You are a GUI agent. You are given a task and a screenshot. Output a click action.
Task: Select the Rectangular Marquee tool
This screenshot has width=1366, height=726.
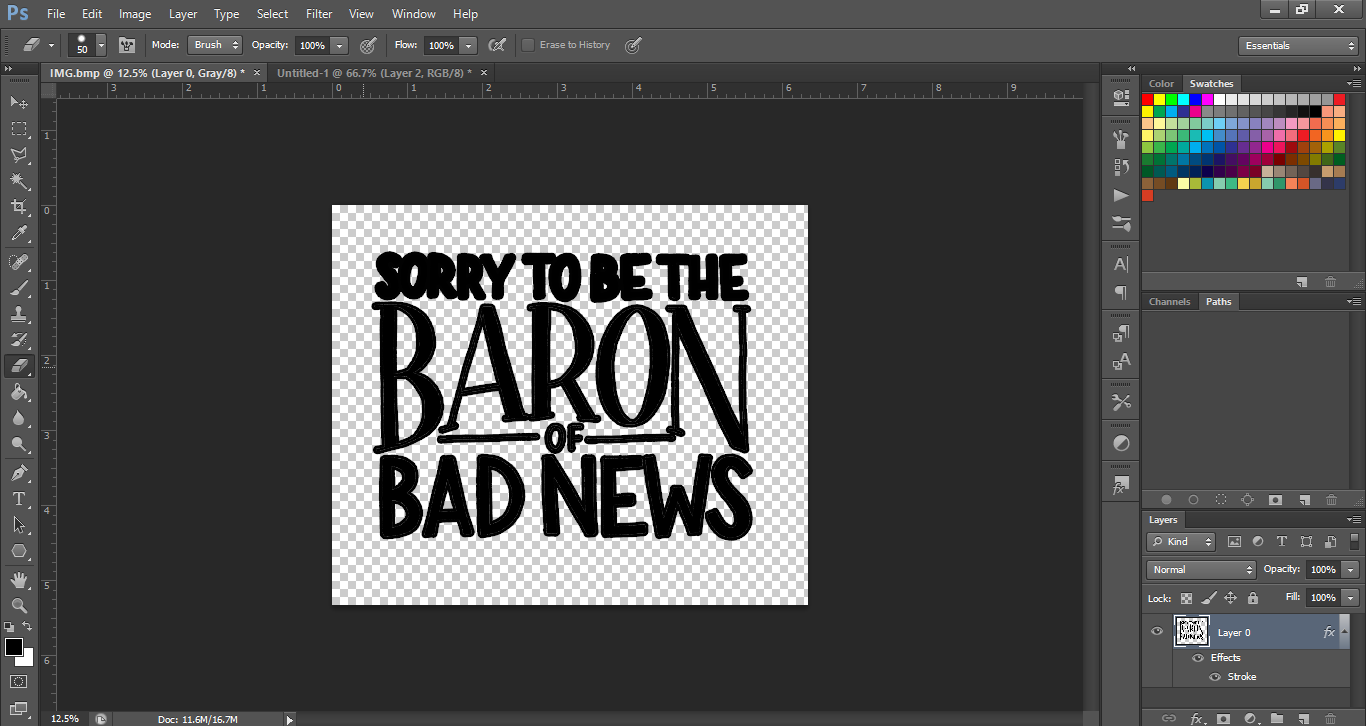point(19,129)
